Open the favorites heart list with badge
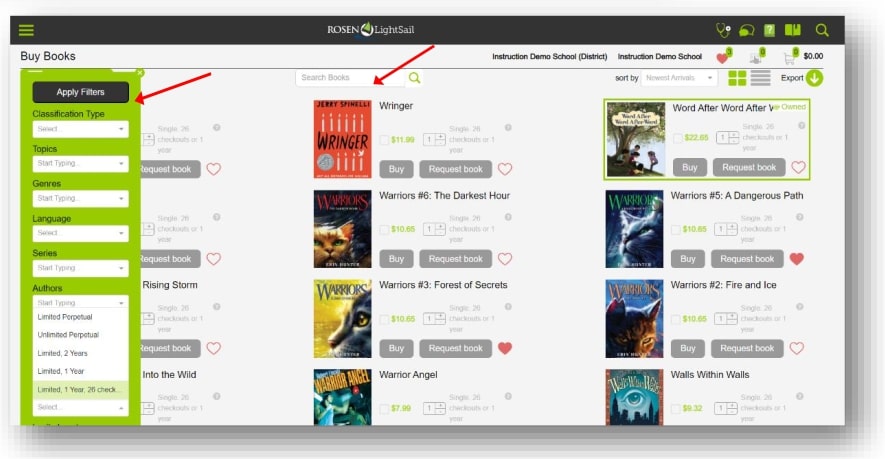 tap(722, 57)
